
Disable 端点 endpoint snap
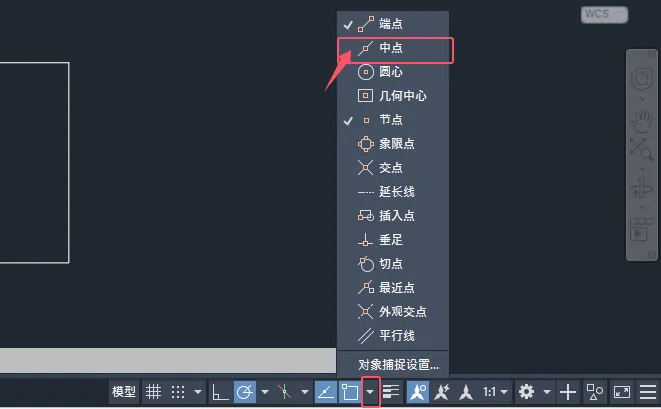pos(393,24)
